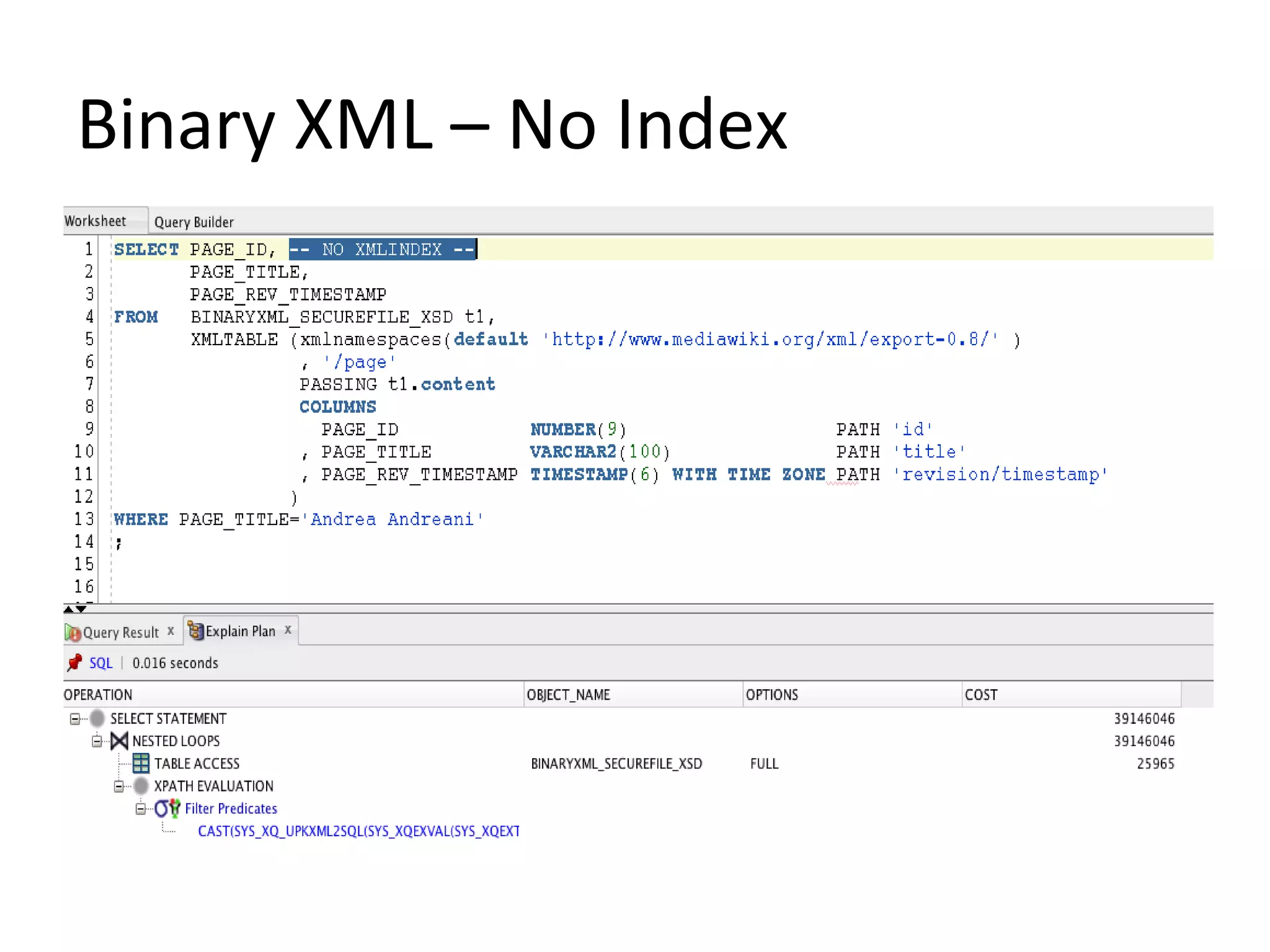Image resolution: width=1270 pixels, height=952 pixels.
Task: Click the NESTED LOOPS join icon
Action: tap(119, 741)
